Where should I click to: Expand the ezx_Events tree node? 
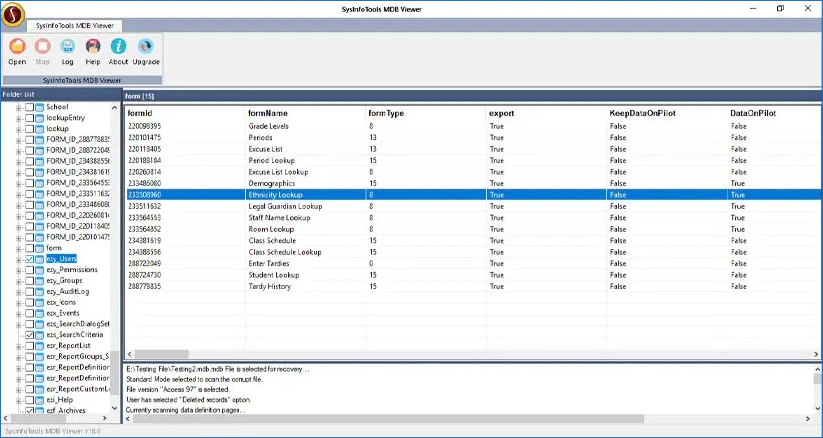click(x=19, y=314)
